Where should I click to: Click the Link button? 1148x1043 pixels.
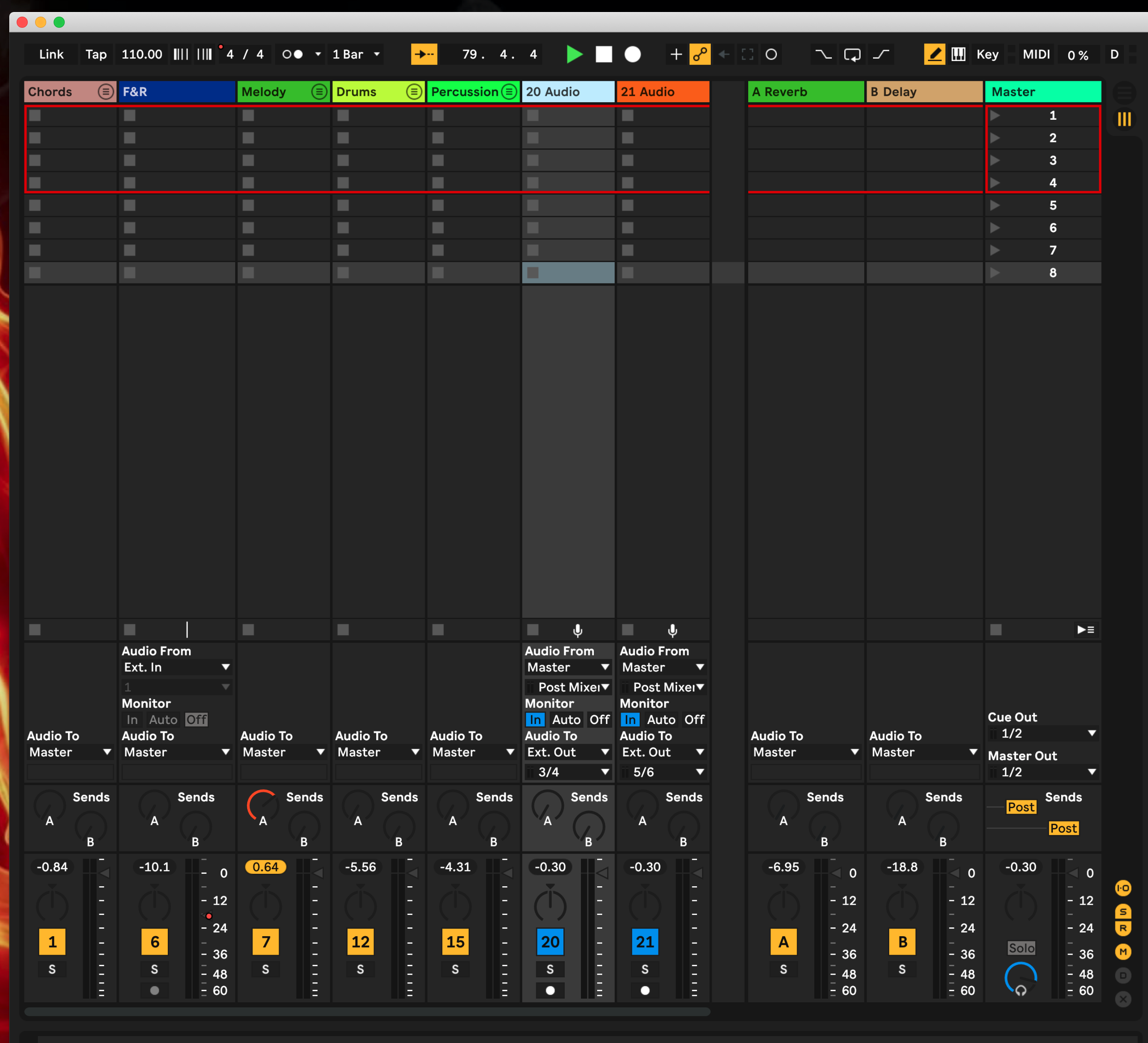(51, 55)
